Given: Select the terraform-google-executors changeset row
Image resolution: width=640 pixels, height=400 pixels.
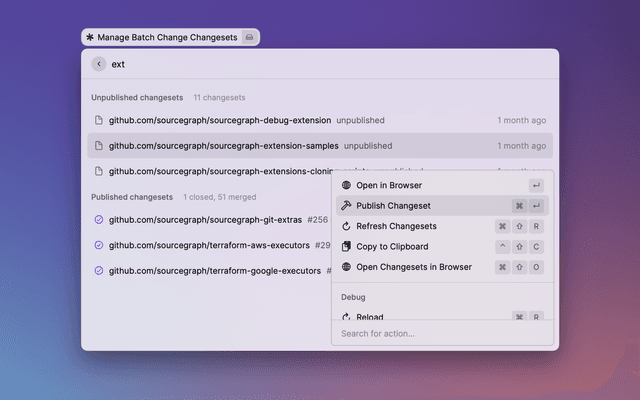Looking at the screenshot, I should 214,270.
